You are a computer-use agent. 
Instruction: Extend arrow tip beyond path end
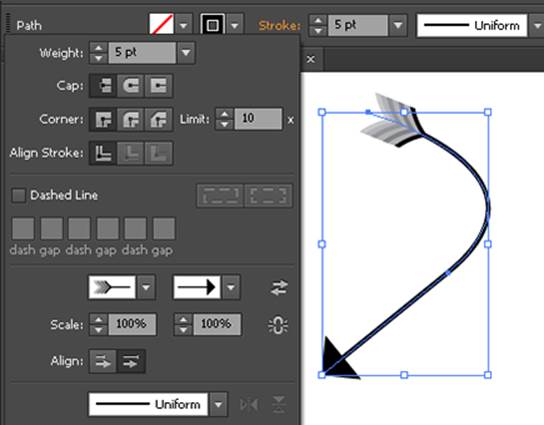(103, 361)
